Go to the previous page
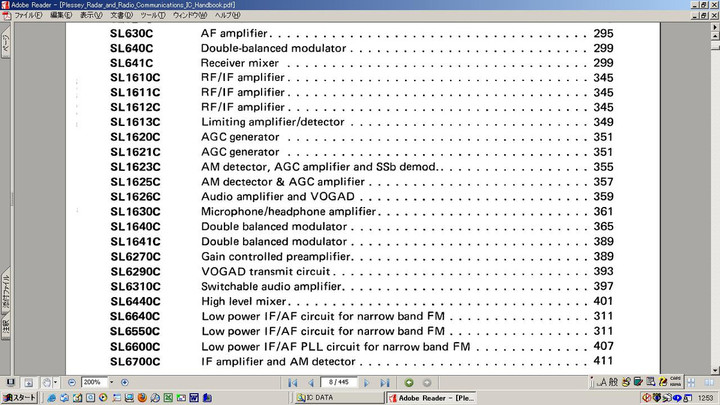720x405 pixels. (311, 382)
